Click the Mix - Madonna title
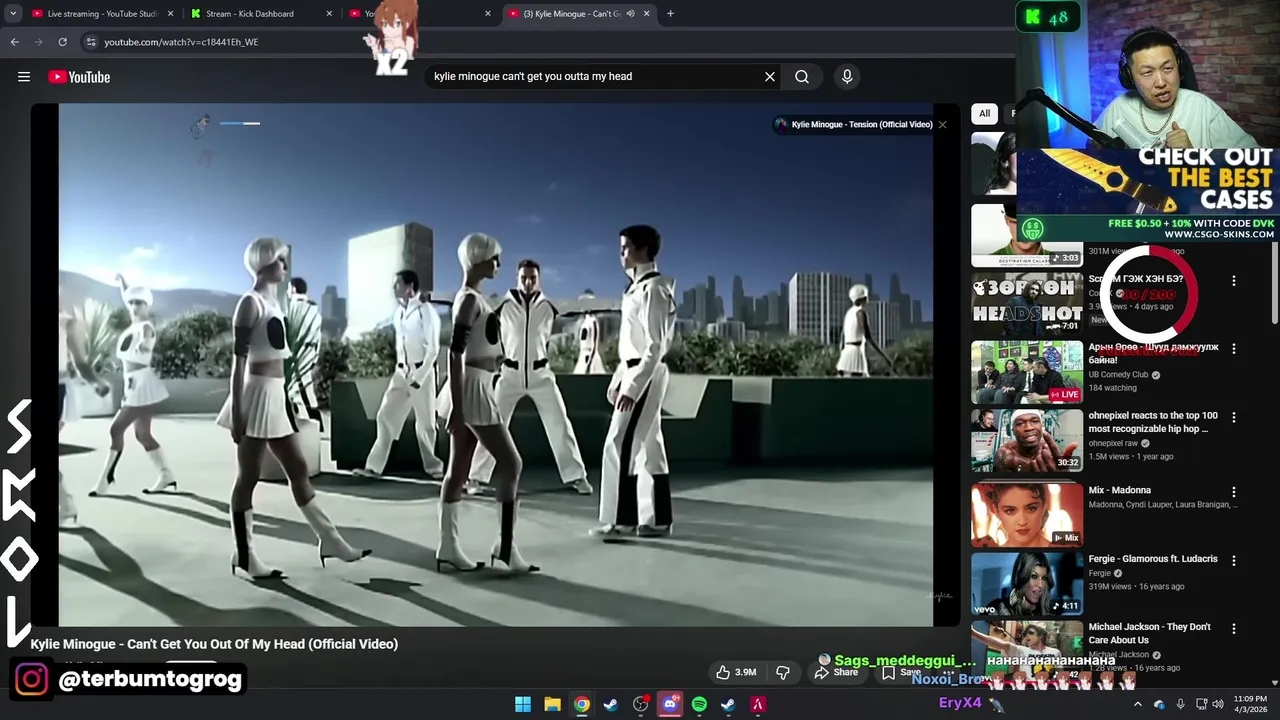 click(1120, 490)
